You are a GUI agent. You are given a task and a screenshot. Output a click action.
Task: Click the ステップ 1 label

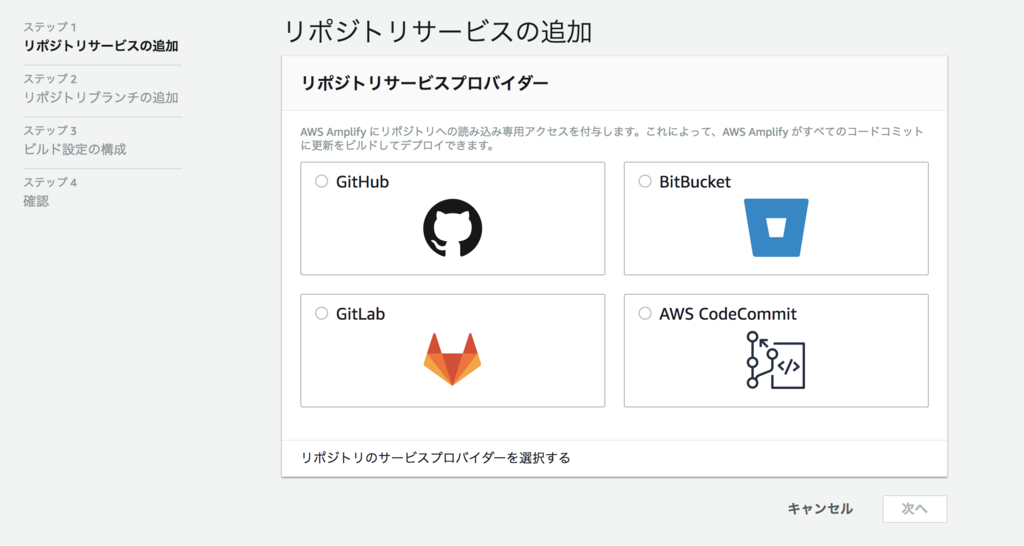50,27
